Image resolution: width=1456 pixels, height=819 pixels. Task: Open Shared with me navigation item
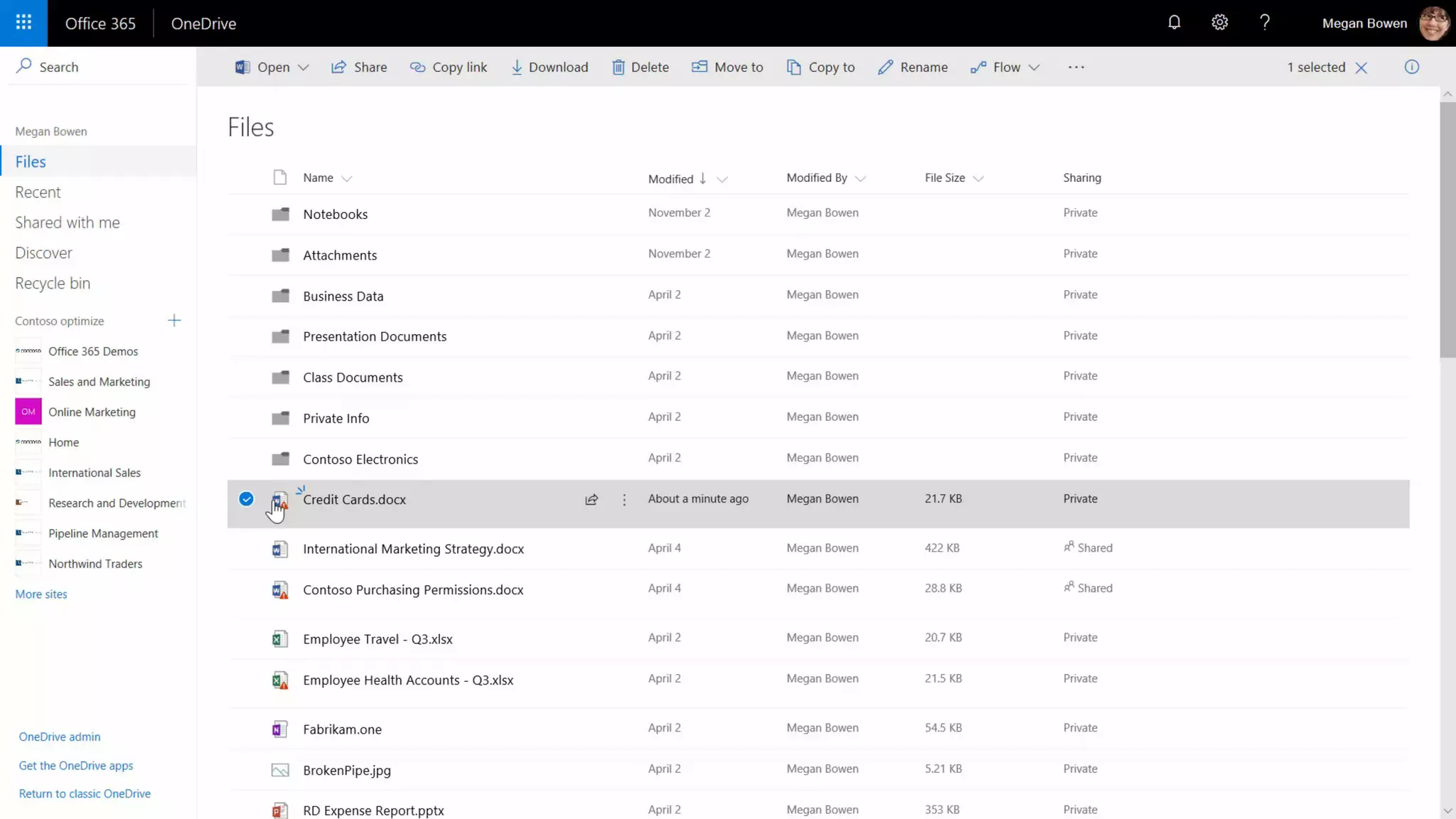click(x=68, y=223)
